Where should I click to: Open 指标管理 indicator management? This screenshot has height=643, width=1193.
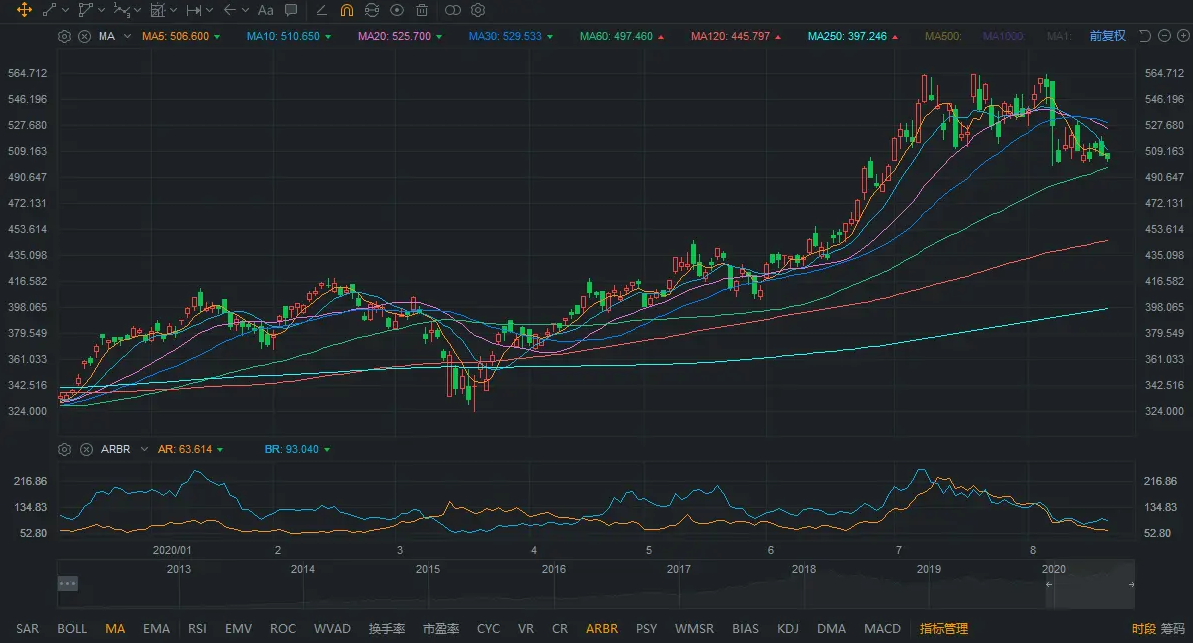point(944,629)
